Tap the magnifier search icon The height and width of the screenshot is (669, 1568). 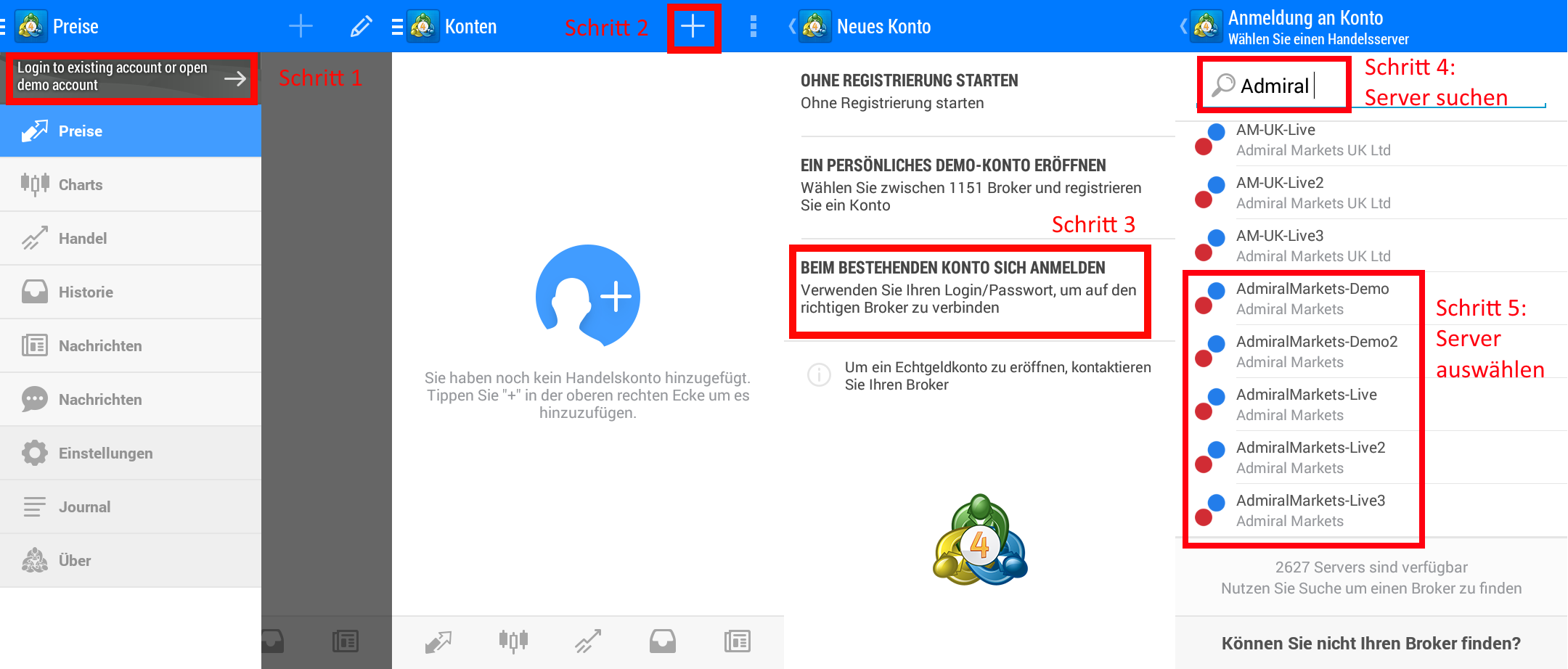pyautogui.click(x=1223, y=85)
